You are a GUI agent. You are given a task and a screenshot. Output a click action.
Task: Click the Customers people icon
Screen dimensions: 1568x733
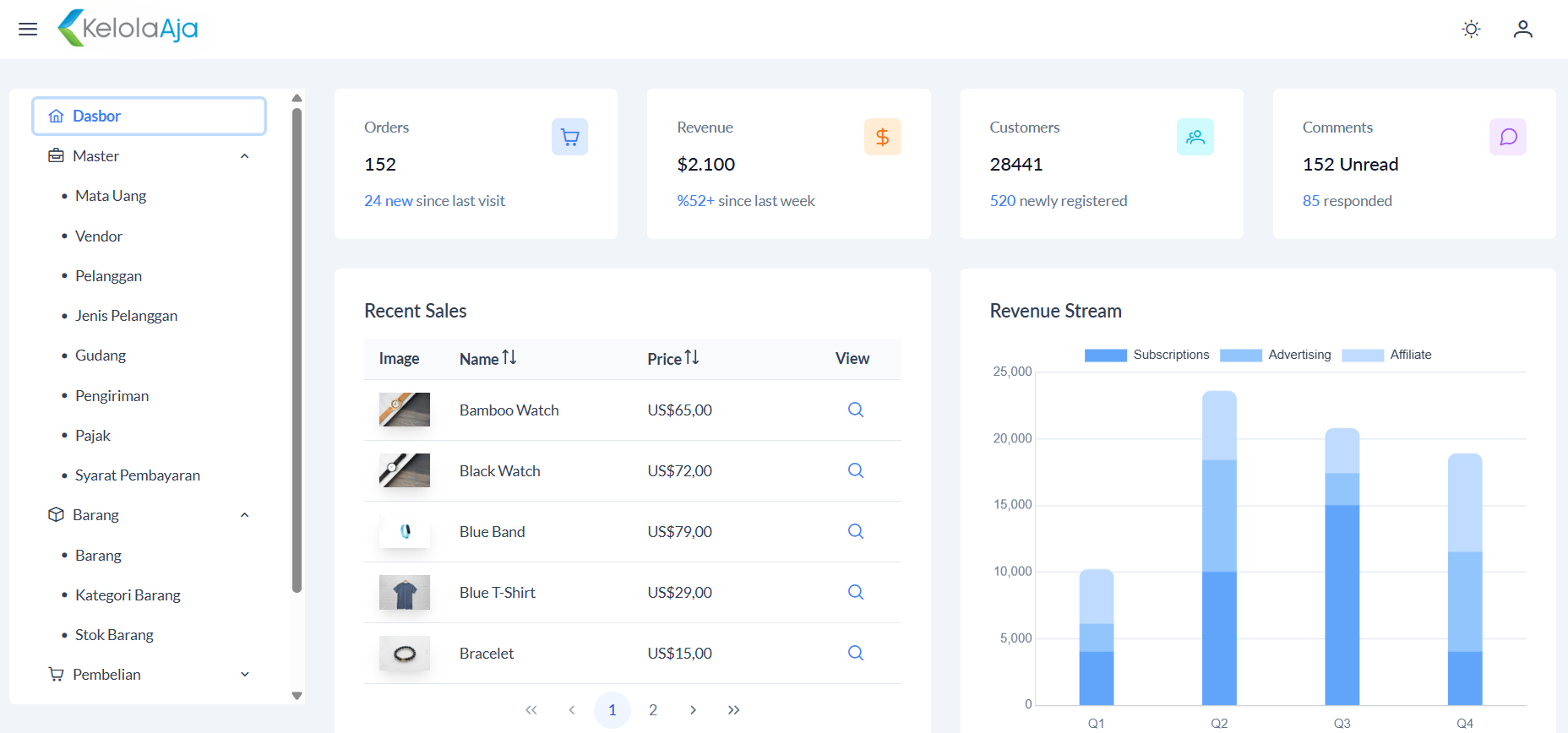[x=1195, y=137]
